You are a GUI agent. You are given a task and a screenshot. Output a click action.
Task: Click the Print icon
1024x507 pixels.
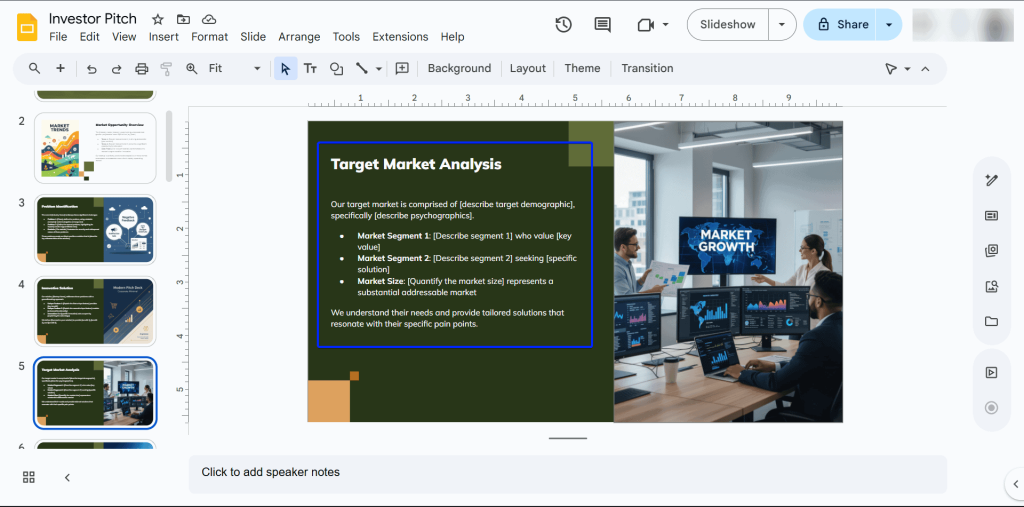pyautogui.click(x=141, y=69)
